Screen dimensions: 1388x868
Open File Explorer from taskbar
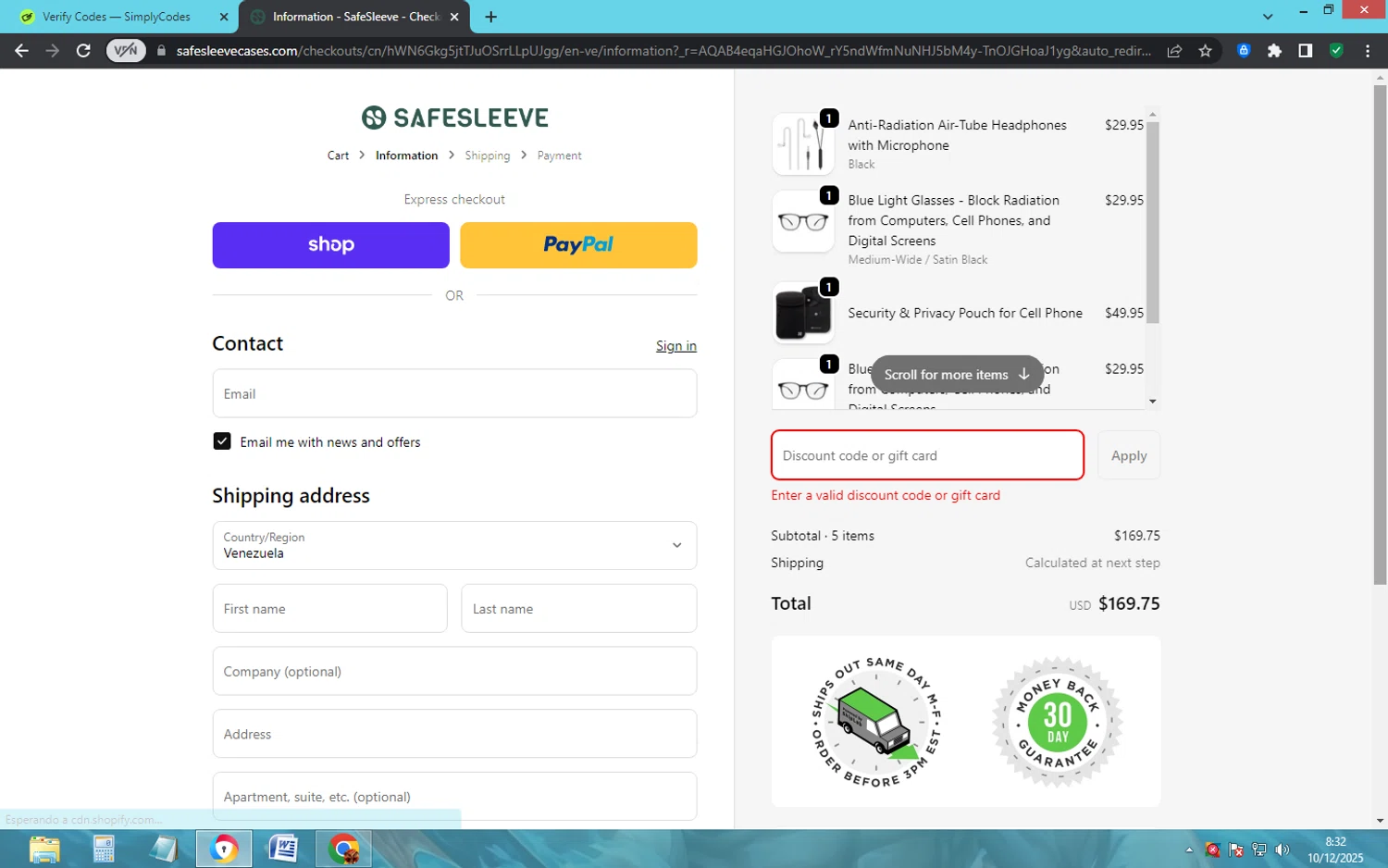click(x=44, y=849)
